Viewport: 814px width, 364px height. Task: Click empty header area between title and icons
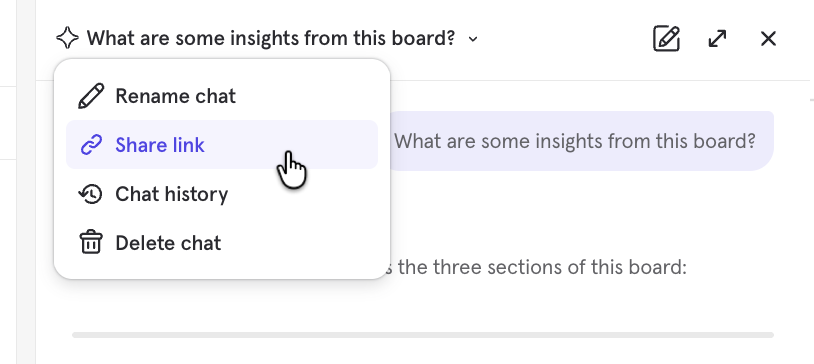(x=563, y=38)
